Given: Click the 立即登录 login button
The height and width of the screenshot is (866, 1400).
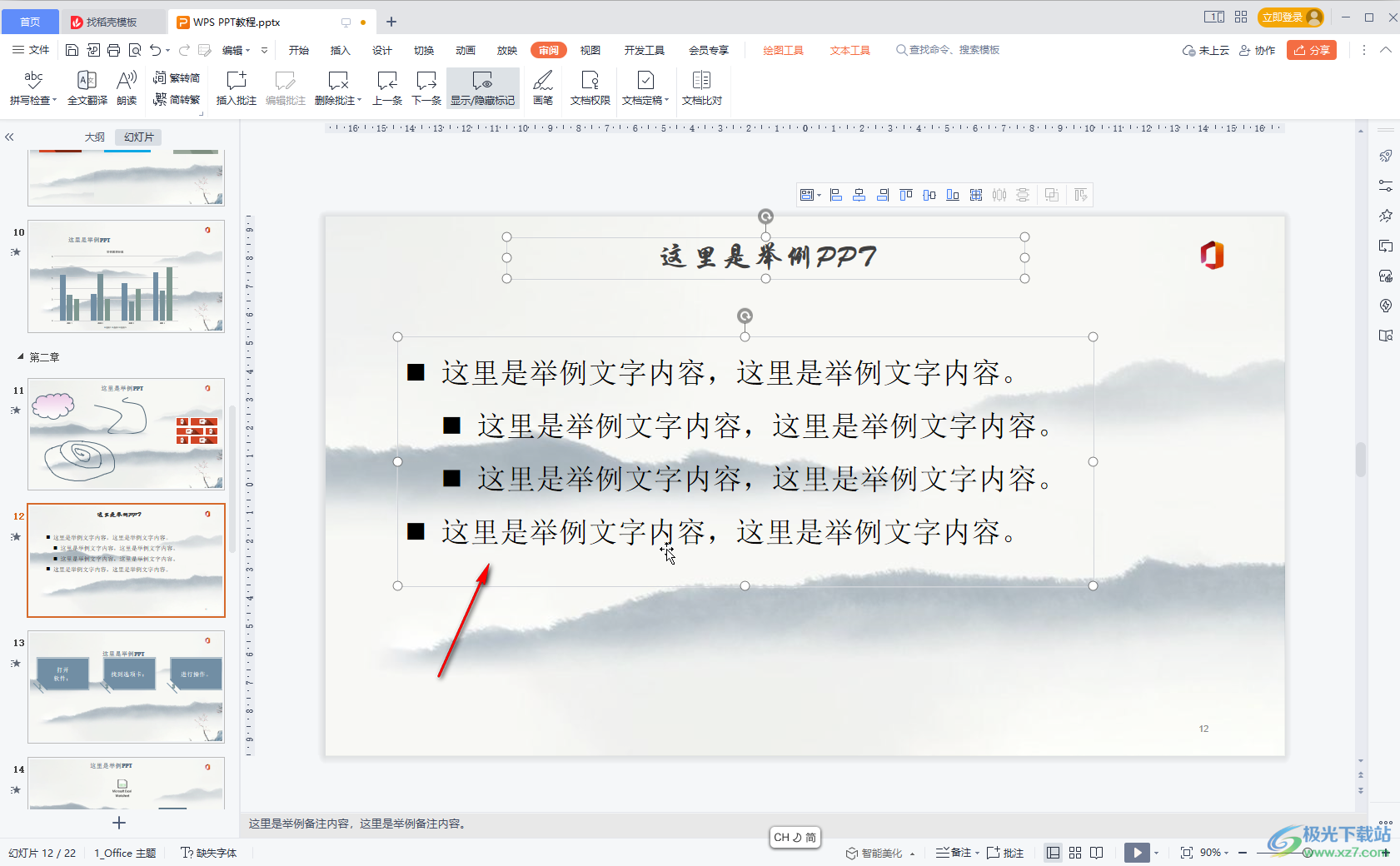Looking at the screenshot, I should (x=1290, y=17).
